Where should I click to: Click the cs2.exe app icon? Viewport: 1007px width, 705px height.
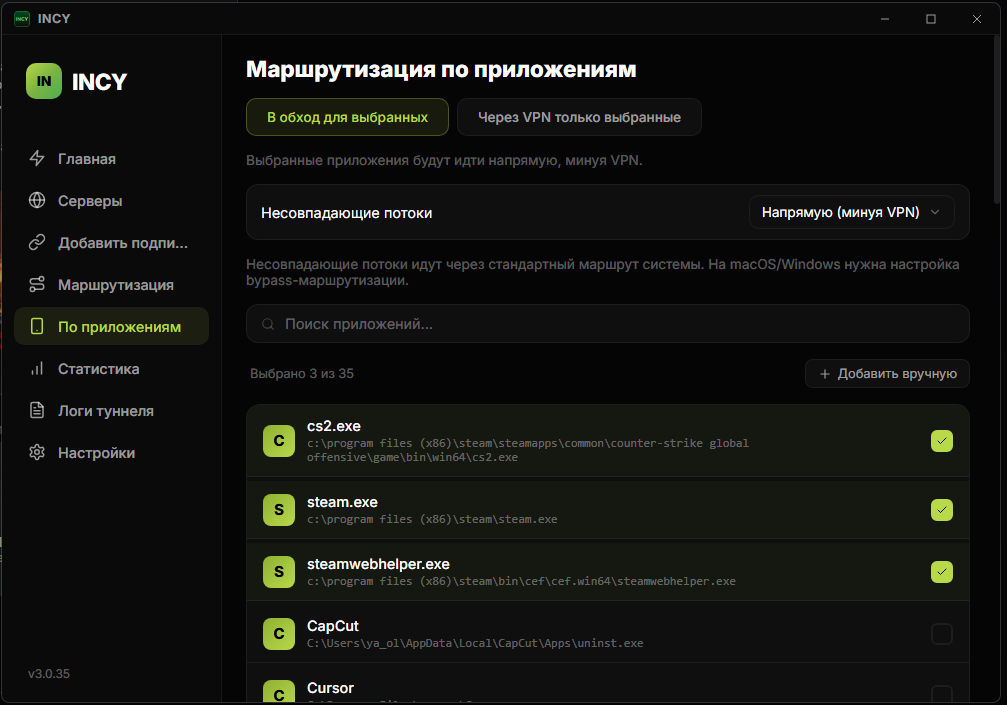tap(279, 441)
